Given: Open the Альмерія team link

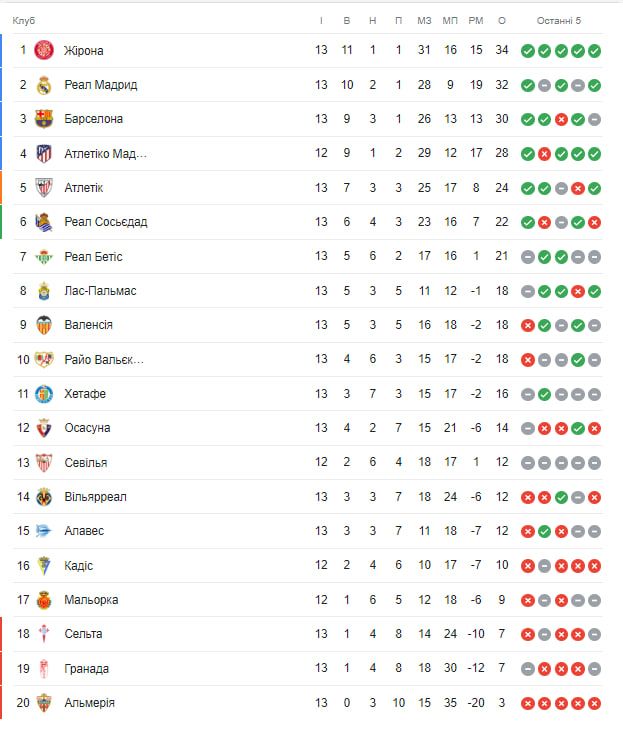Looking at the screenshot, I should point(89,703).
